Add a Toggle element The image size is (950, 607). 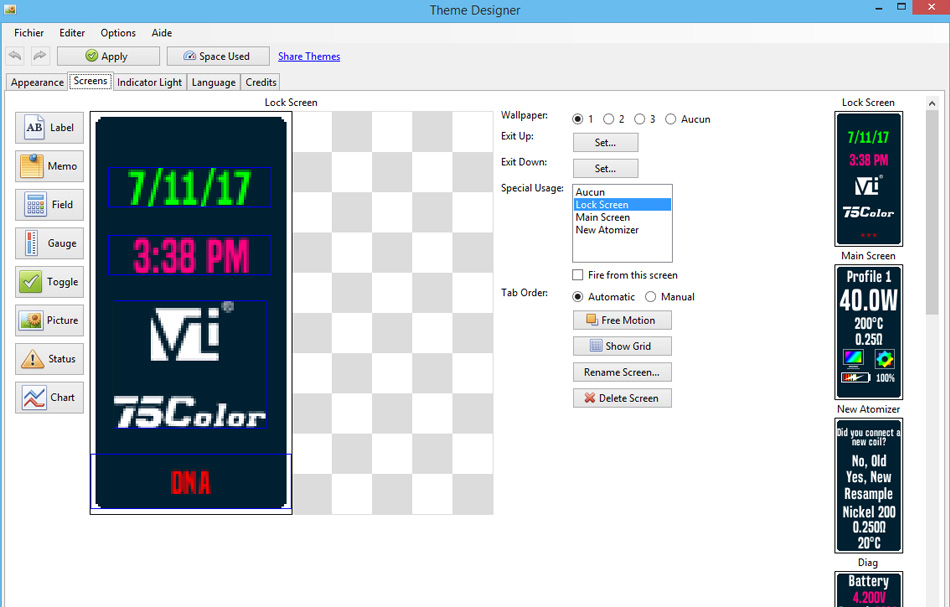[50, 282]
